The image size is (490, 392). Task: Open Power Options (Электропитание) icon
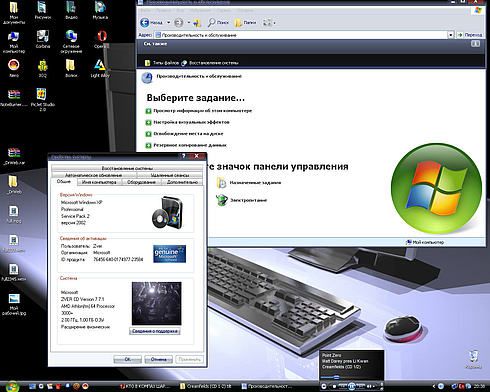(x=221, y=200)
